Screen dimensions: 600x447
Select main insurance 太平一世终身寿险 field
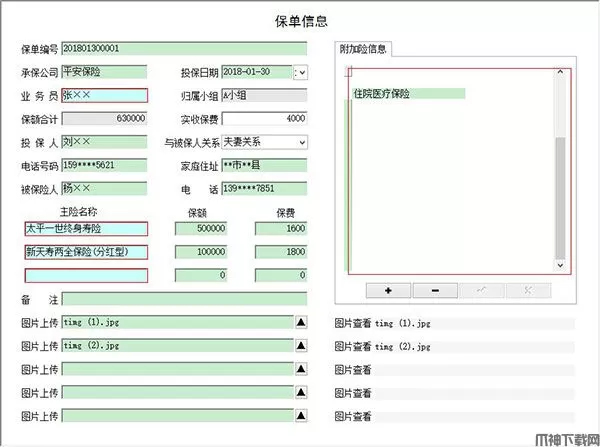point(86,229)
